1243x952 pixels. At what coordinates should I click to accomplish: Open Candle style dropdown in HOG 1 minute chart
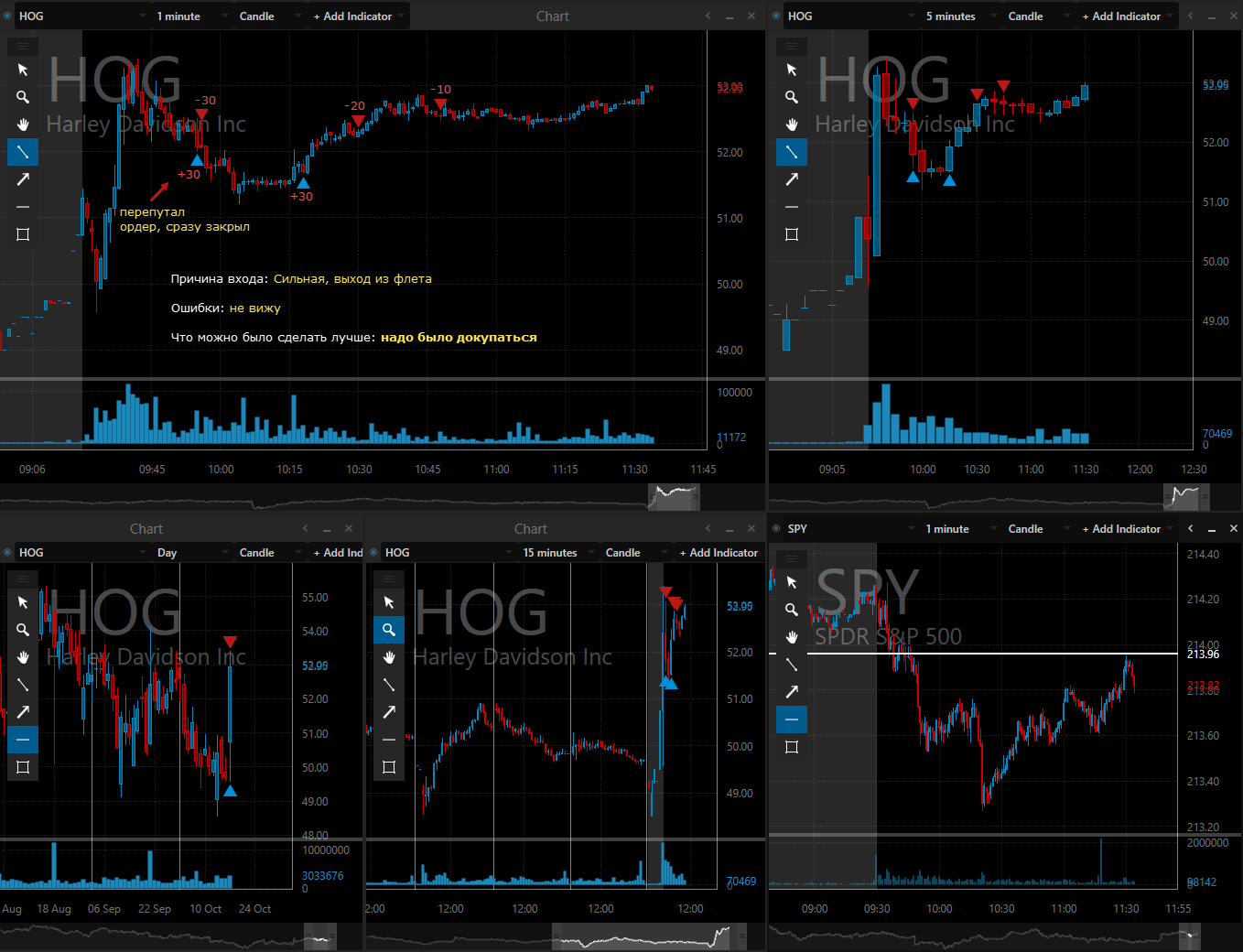(268, 16)
